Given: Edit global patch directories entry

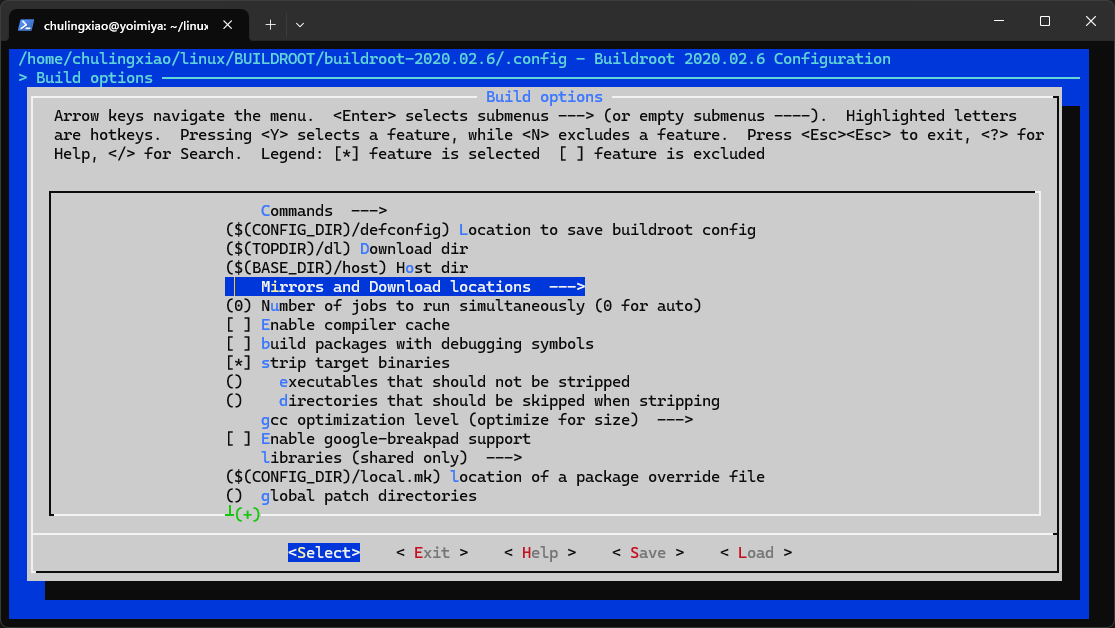Looking at the screenshot, I should click(351, 496).
